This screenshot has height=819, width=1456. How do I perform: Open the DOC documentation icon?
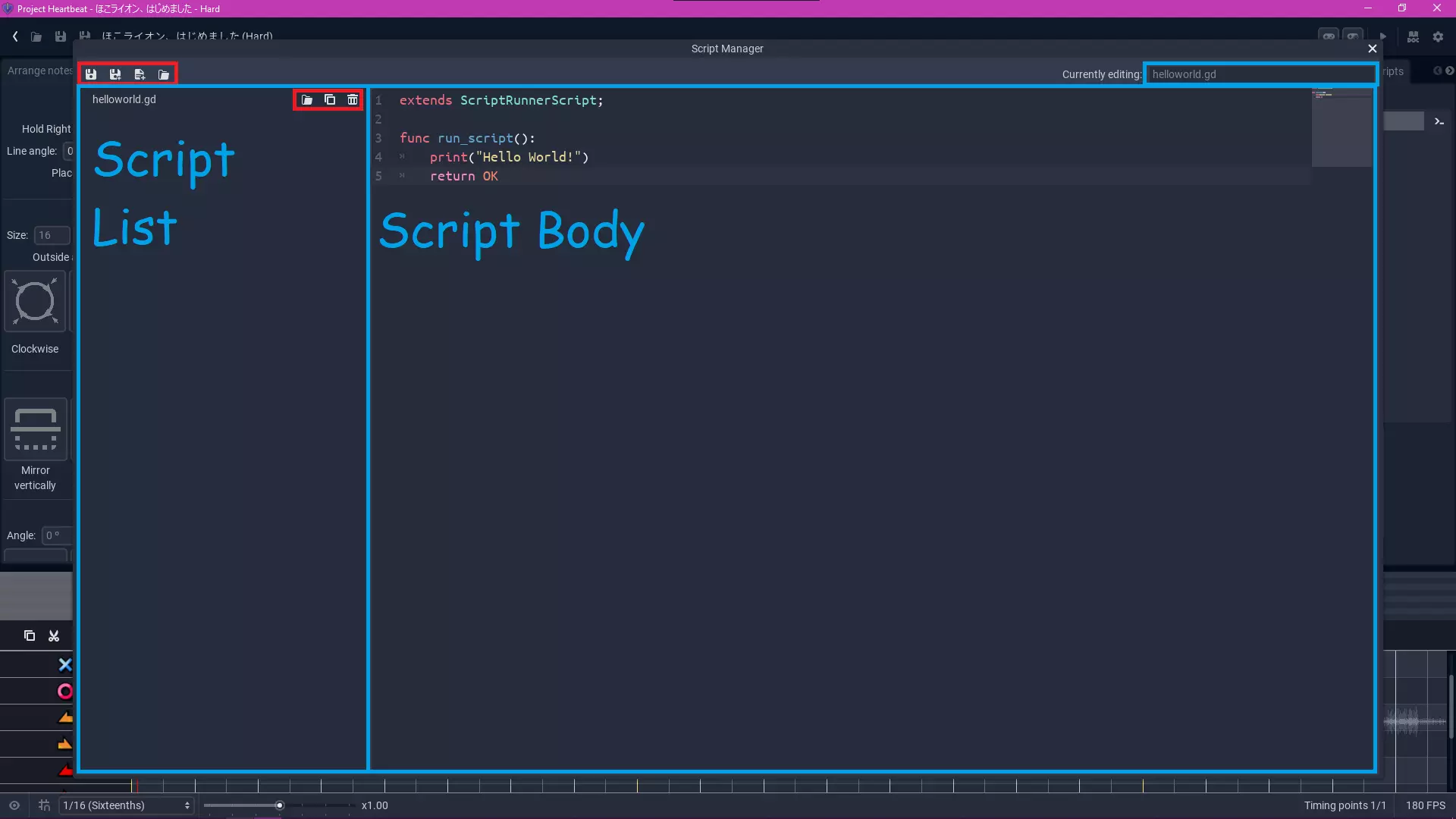click(x=1413, y=36)
